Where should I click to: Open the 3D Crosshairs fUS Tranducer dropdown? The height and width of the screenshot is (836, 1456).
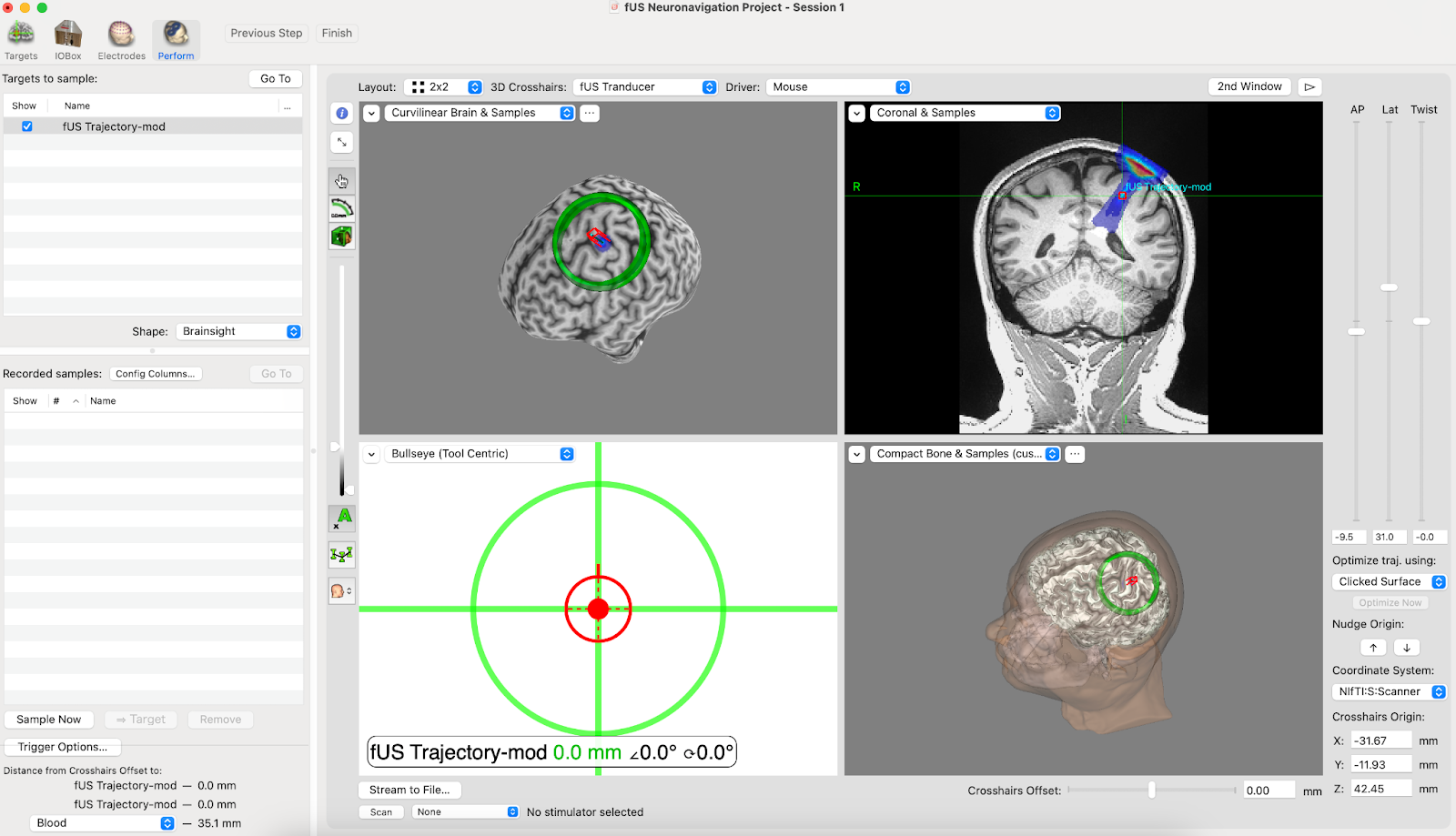[x=645, y=87]
